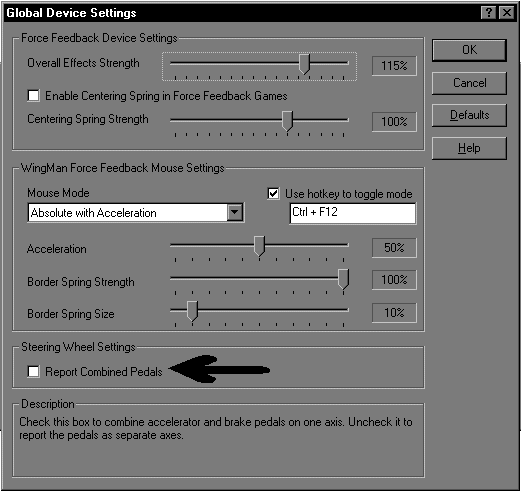
Task: Click the Absolute with Acceleration combo box
Action: click(136, 213)
